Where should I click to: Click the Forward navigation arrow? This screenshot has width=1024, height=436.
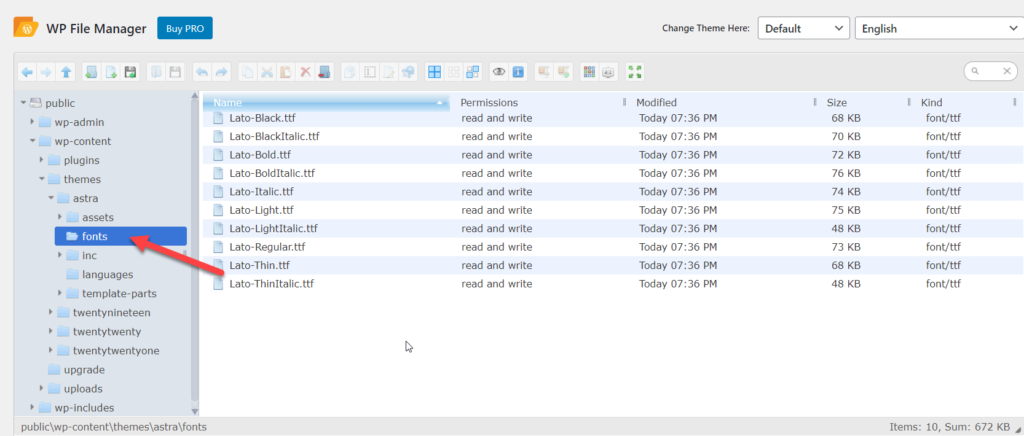[x=46, y=72]
